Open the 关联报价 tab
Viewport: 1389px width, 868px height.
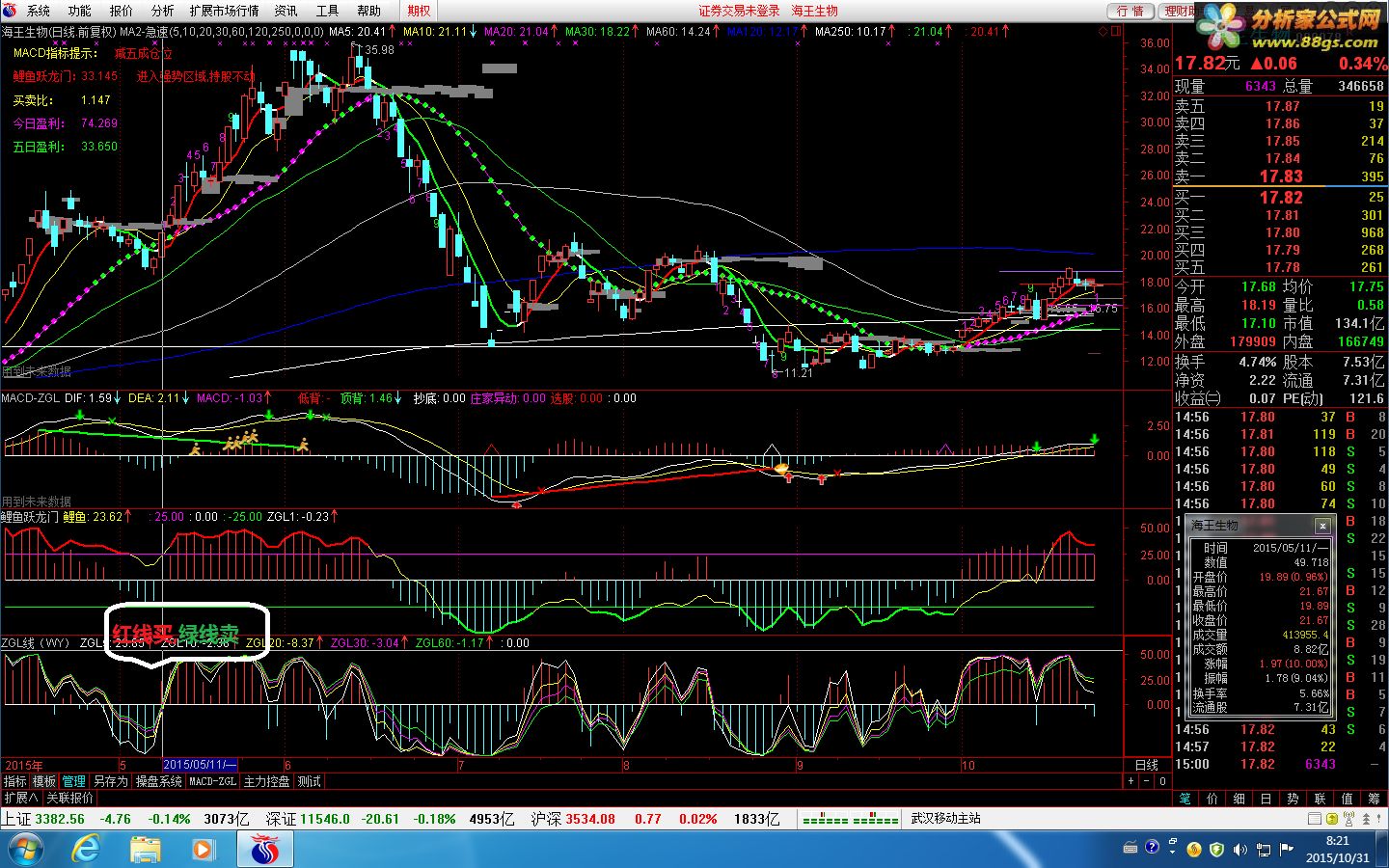[69, 798]
